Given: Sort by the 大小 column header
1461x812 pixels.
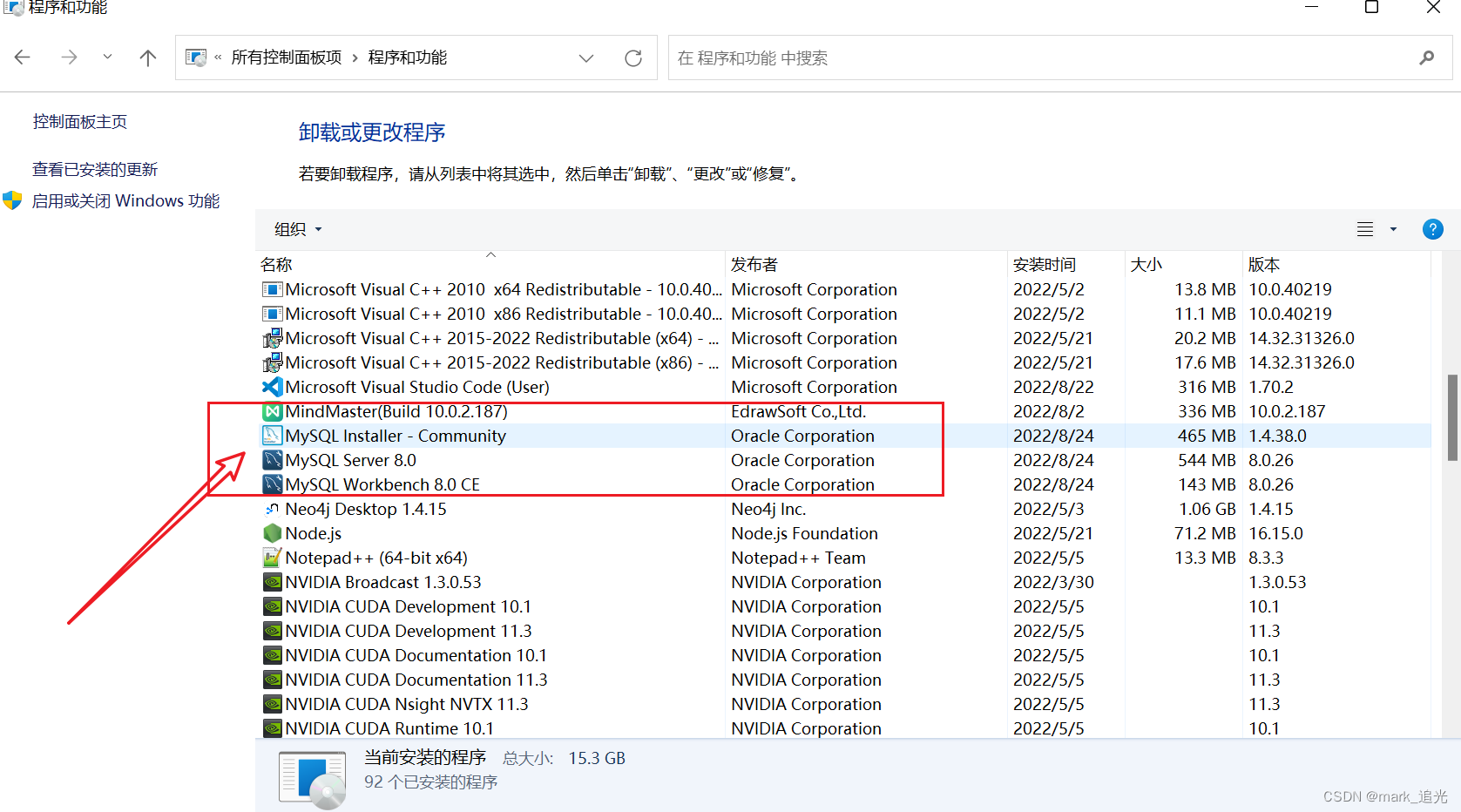Looking at the screenshot, I should [x=1184, y=264].
